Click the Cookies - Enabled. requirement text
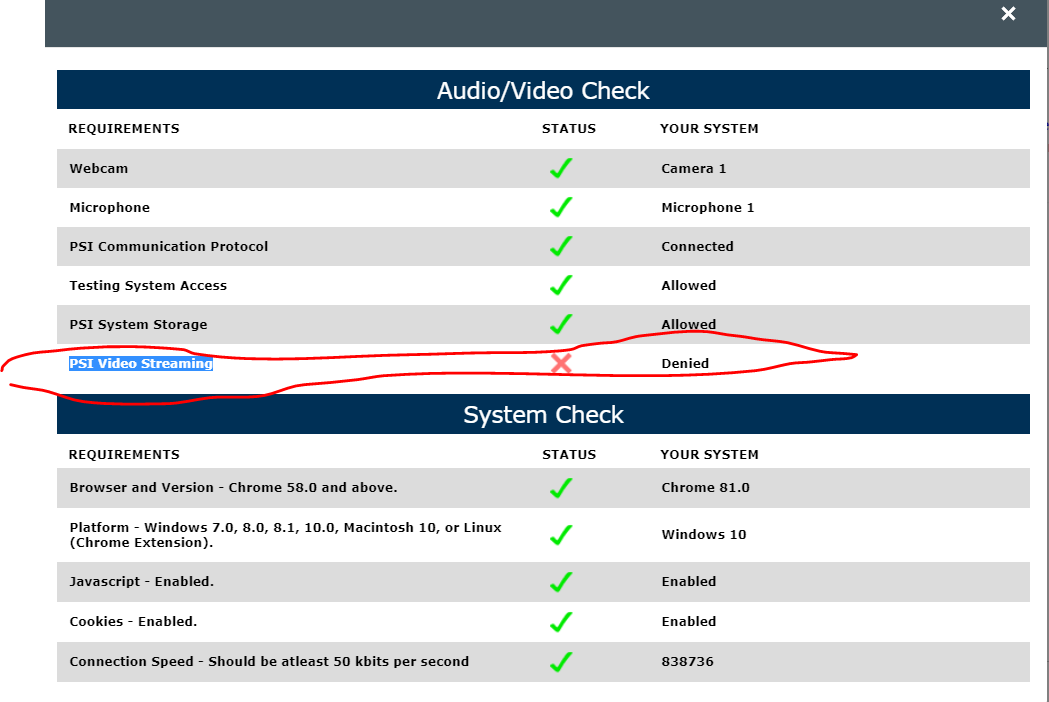 point(133,622)
